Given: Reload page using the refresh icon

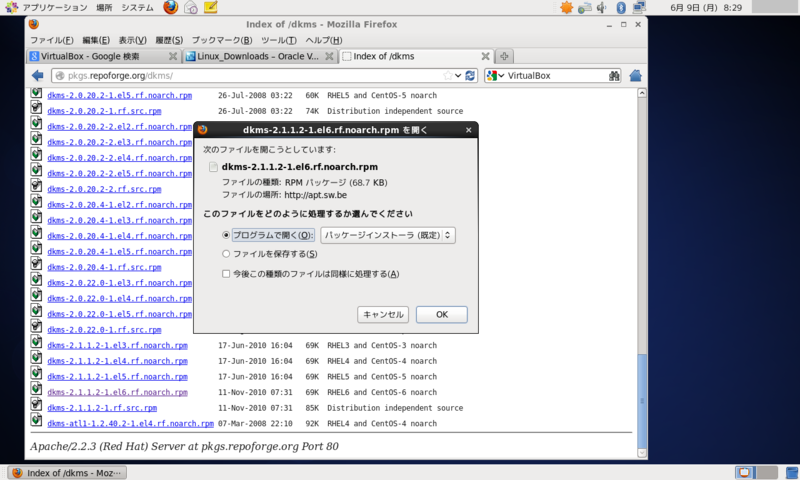Looking at the screenshot, I should point(470,75).
